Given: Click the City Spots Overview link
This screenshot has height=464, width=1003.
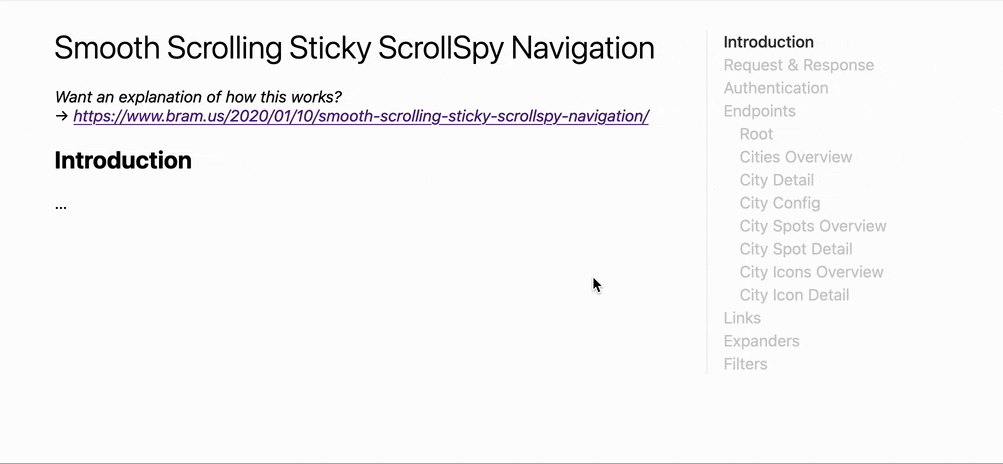Looking at the screenshot, I should [812, 226].
